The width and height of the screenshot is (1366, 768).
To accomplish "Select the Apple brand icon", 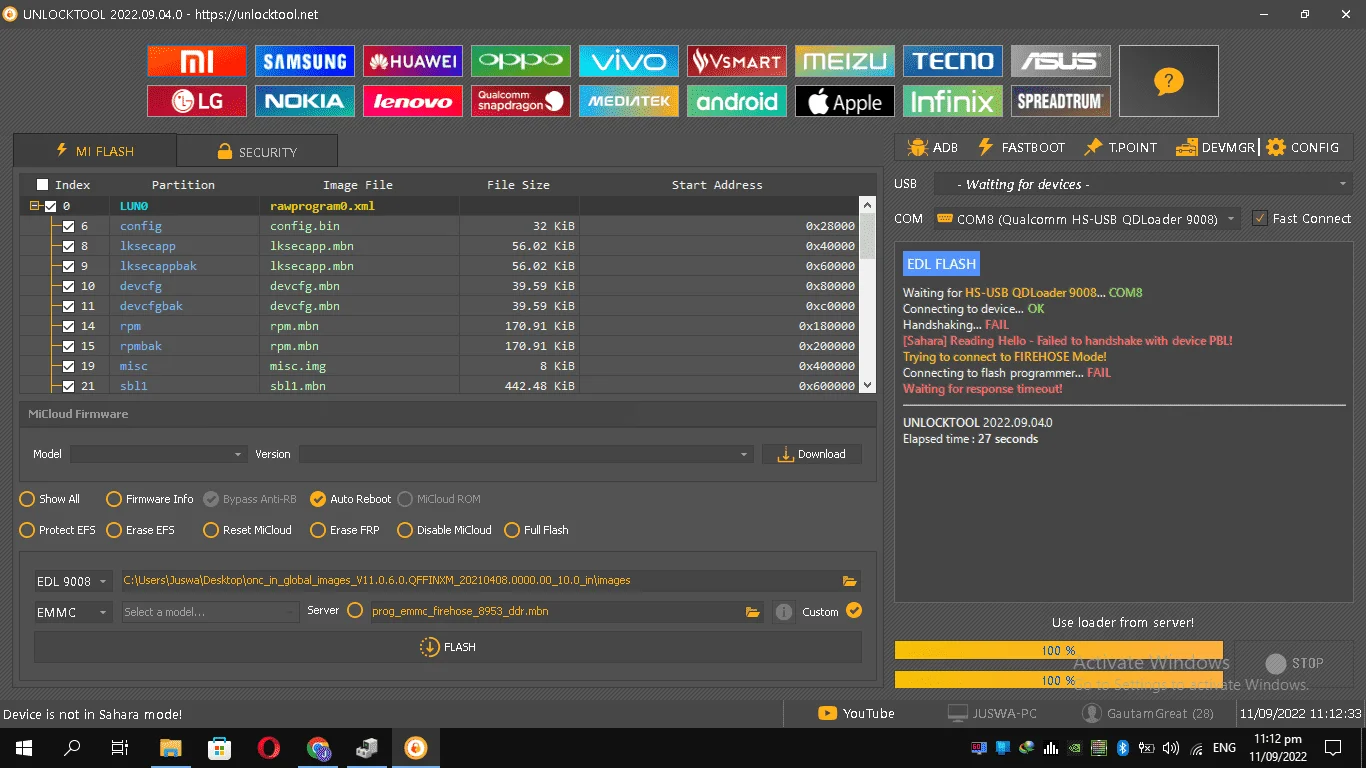I will (x=845, y=101).
